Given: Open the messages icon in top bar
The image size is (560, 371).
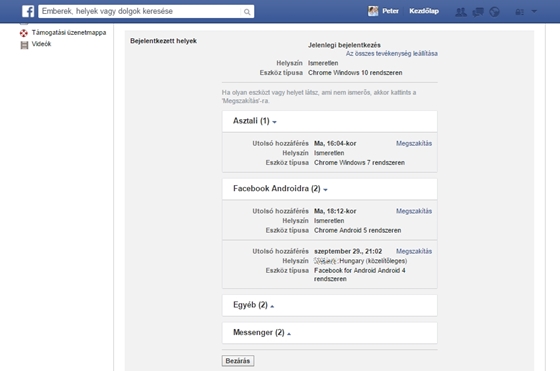Looking at the screenshot, I should tap(478, 12).
